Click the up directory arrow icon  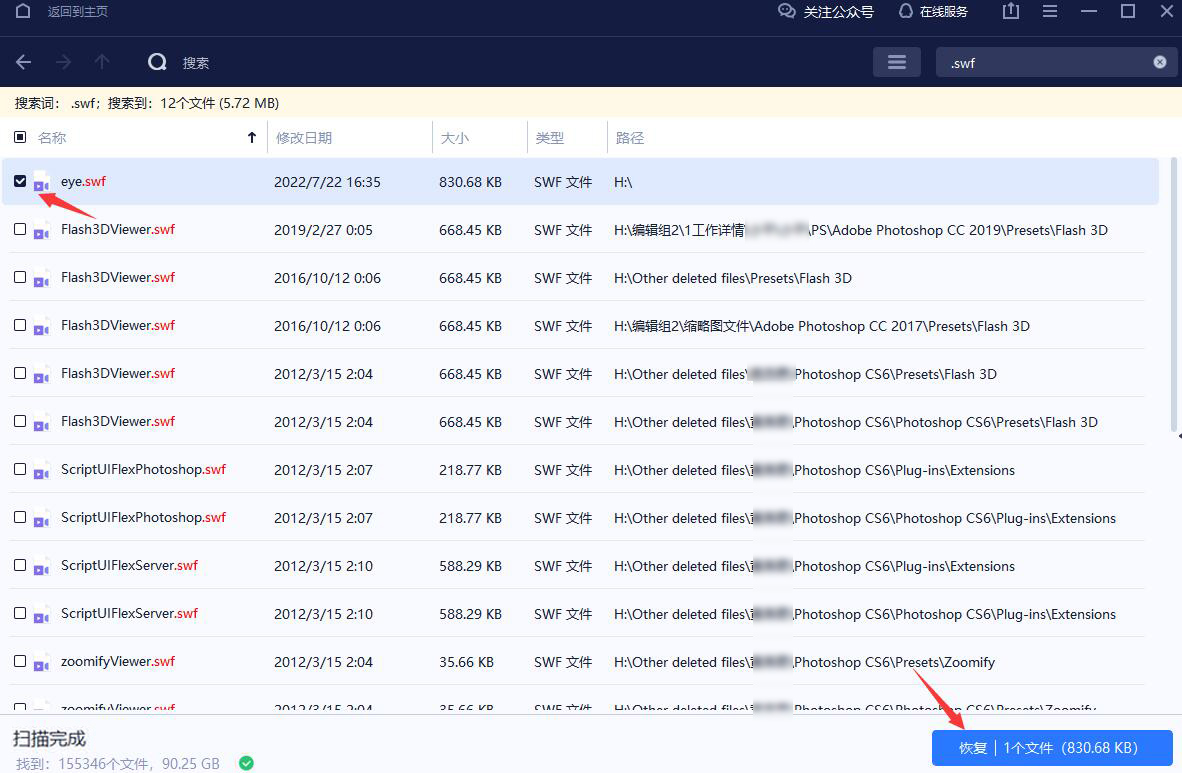tap(102, 62)
